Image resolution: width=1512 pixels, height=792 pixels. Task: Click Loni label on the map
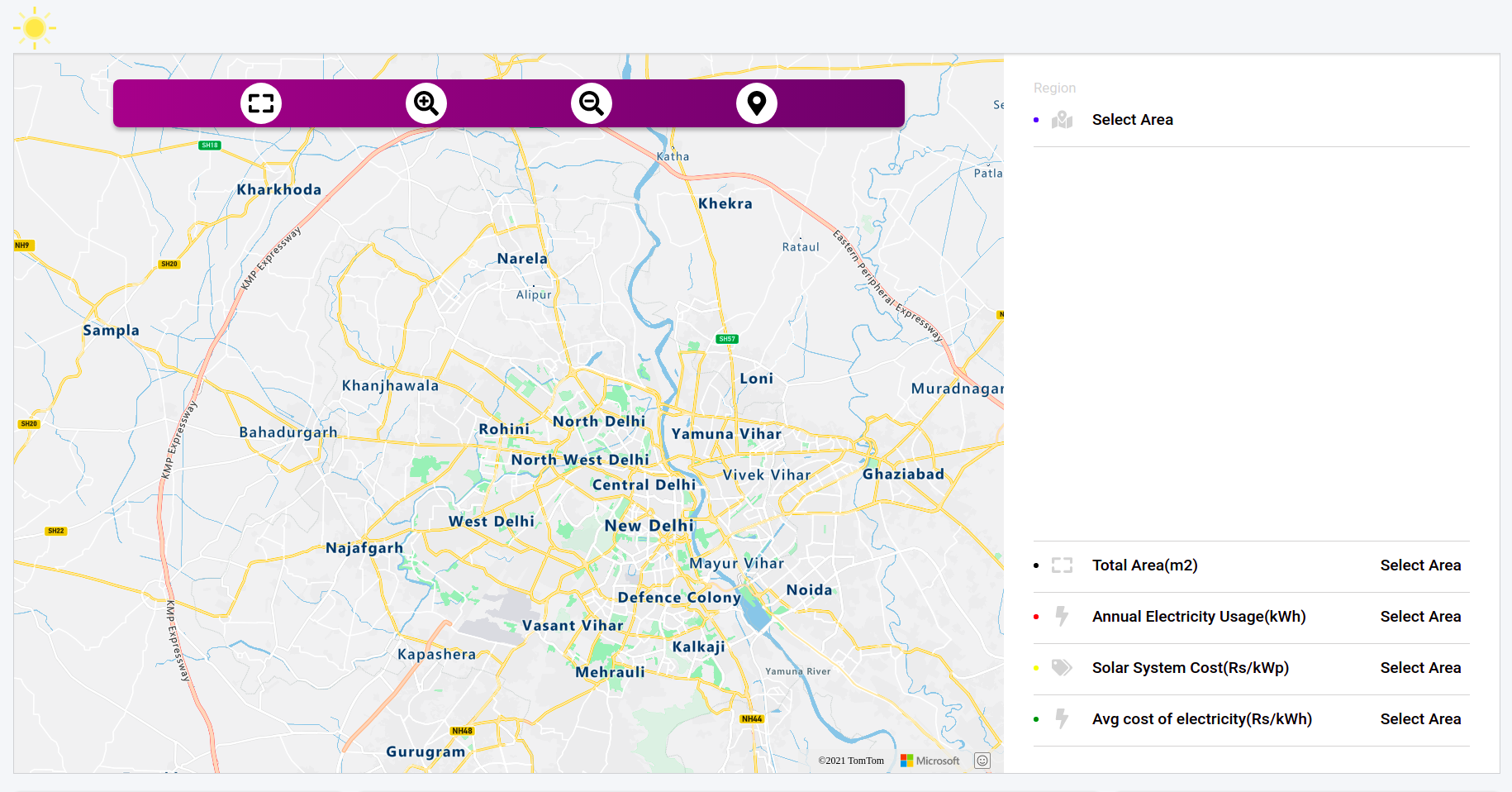click(757, 379)
